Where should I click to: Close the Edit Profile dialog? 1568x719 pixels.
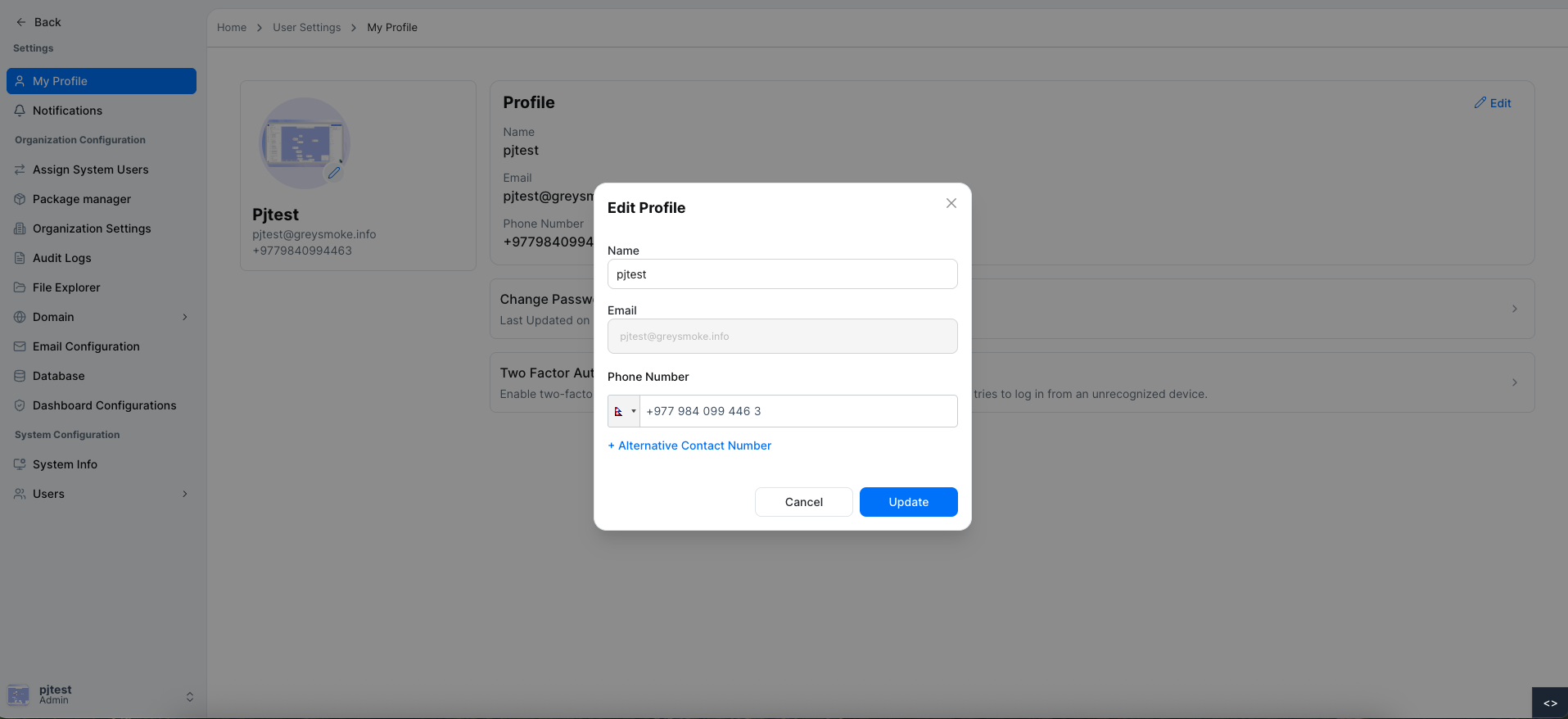[x=951, y=203]
